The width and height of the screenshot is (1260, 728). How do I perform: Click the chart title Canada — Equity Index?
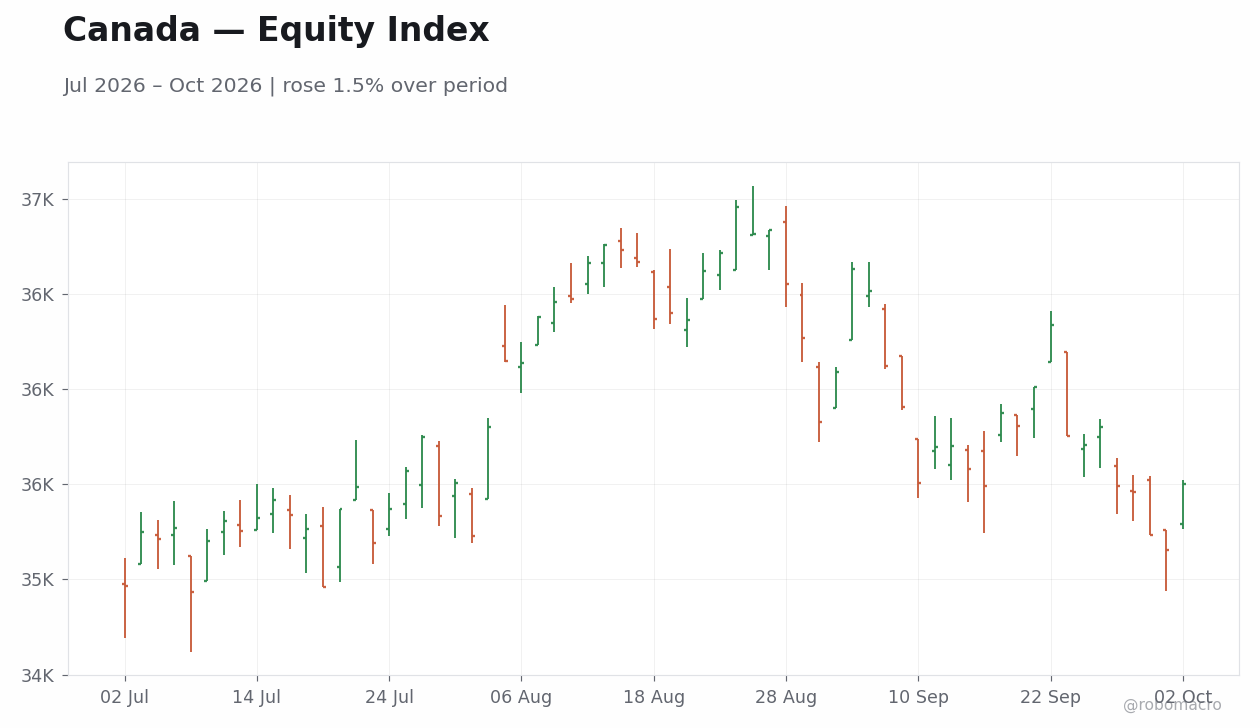pyautogui.click(x=276, y=31)
